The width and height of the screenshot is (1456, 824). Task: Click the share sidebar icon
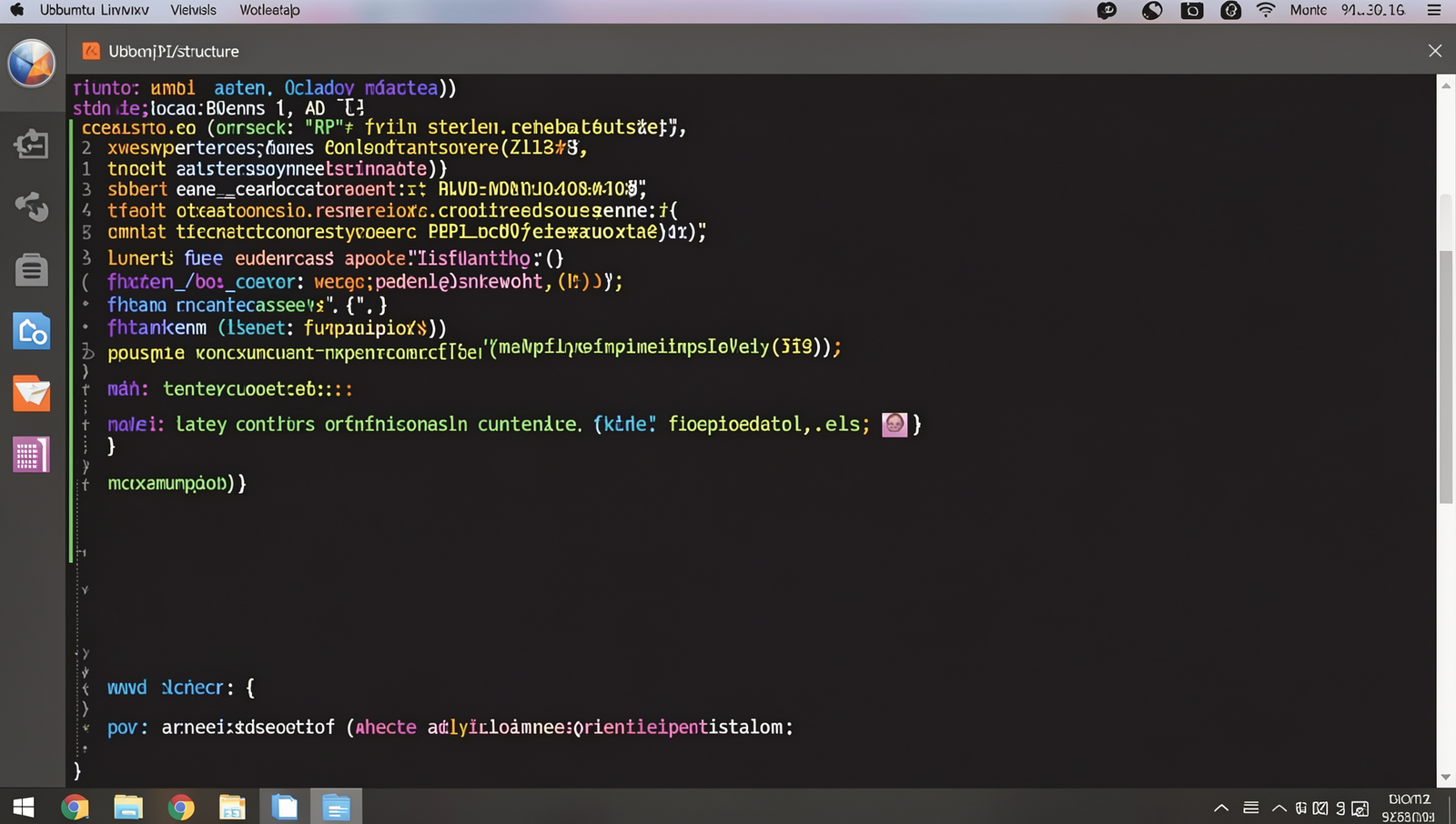point(31,206)
